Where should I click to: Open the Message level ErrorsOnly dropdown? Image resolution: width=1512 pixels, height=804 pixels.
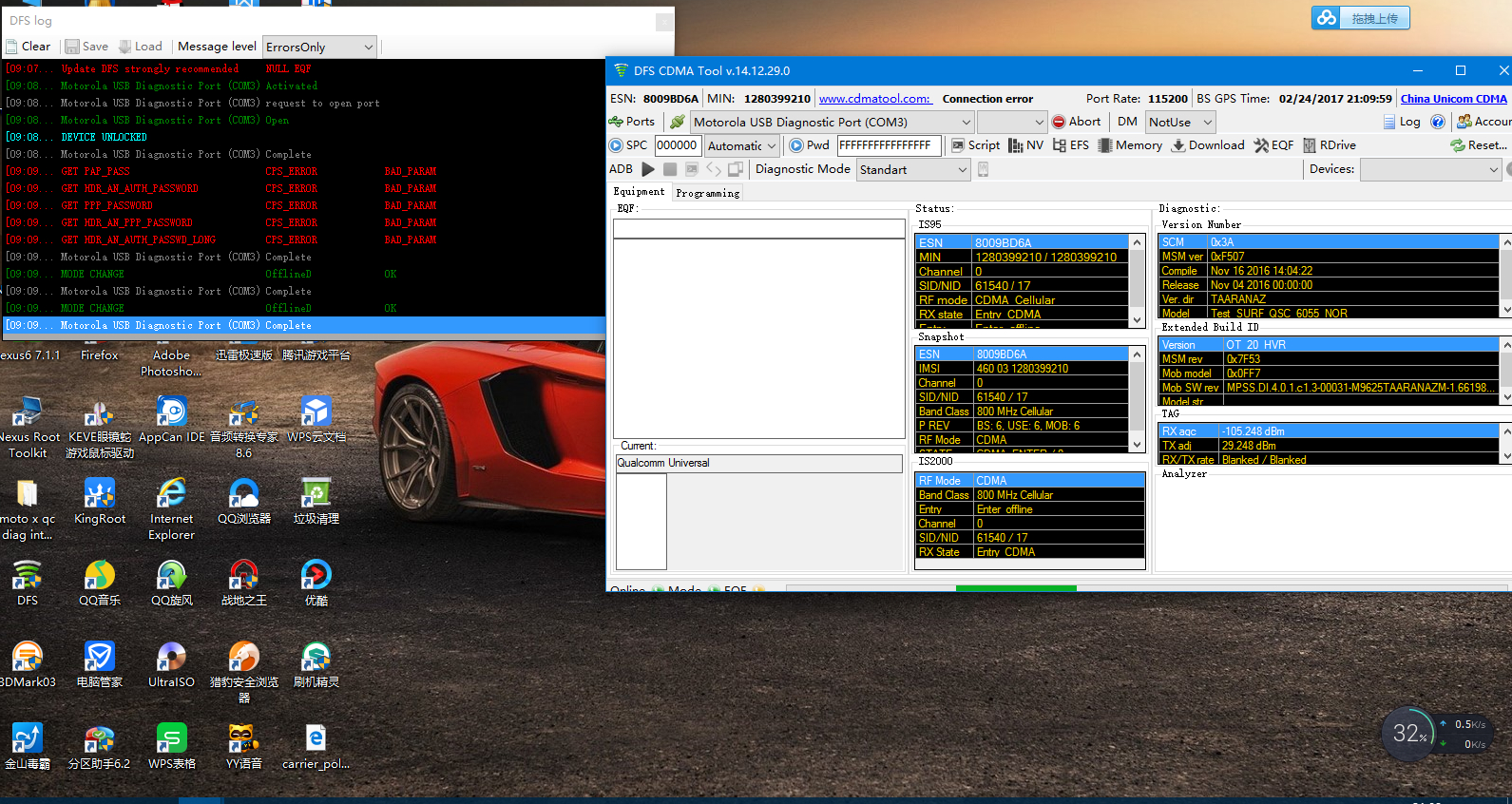(x=368, y=47)
